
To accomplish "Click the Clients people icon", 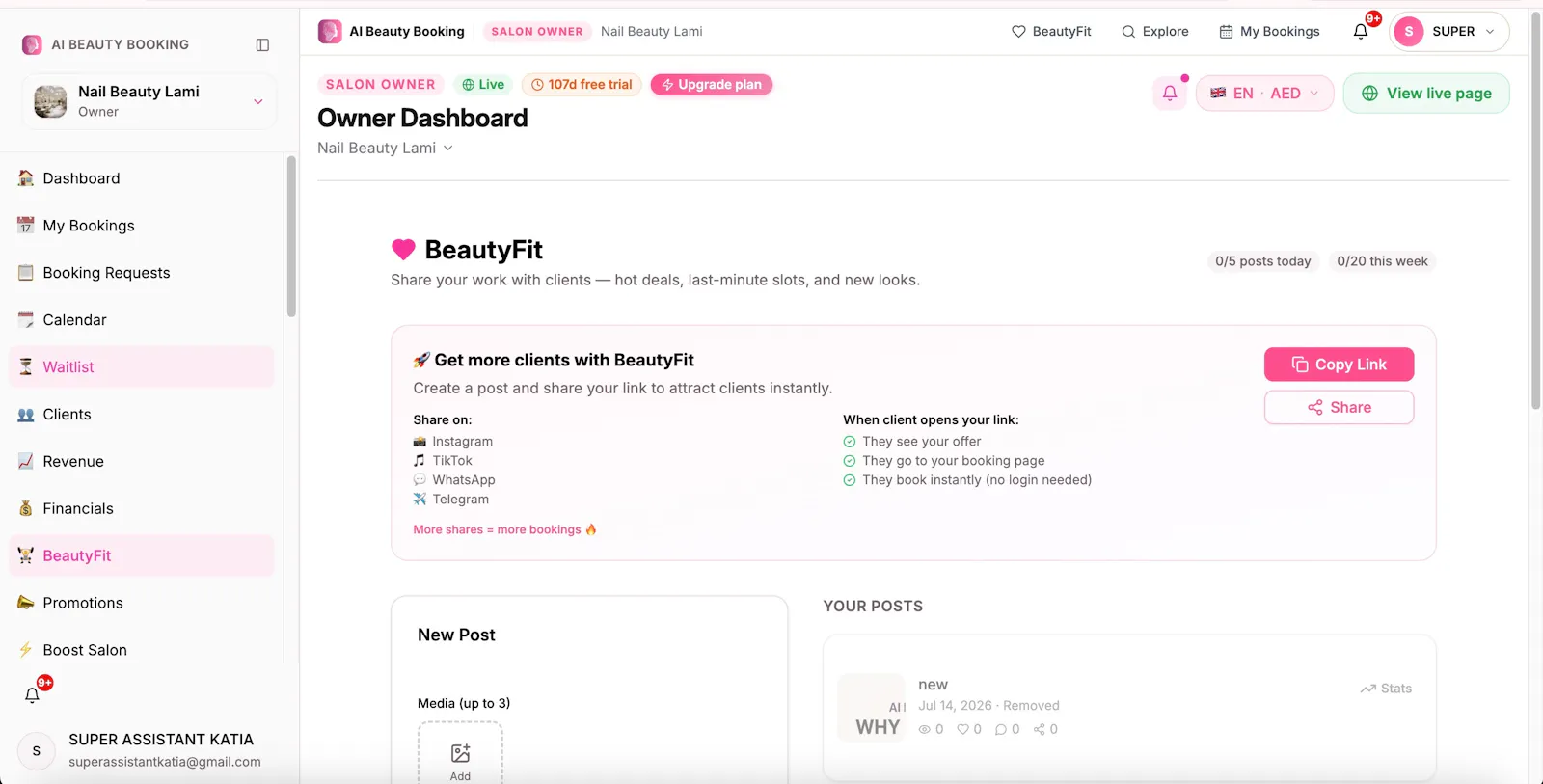I will pyautogui.click(x=26, y=415).
